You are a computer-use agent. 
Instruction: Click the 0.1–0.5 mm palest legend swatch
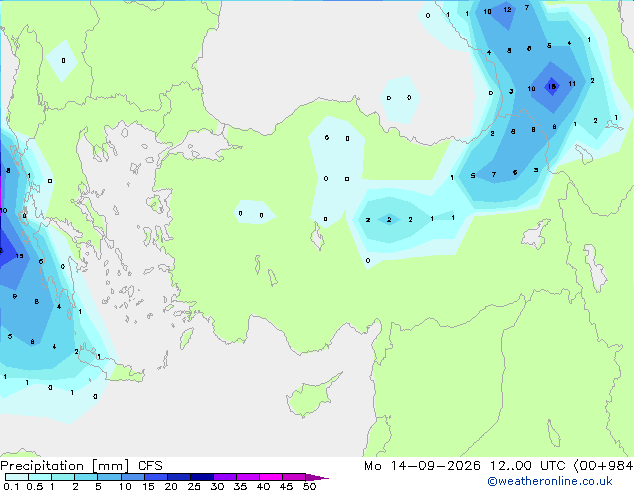[x=17, y=477]
